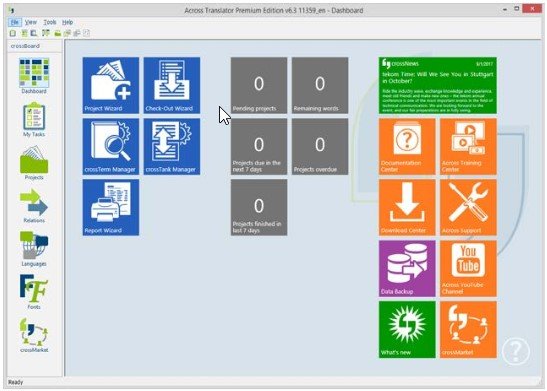
Task: Click the green folder icon in the toolbar
Action: tap(58, 33)
